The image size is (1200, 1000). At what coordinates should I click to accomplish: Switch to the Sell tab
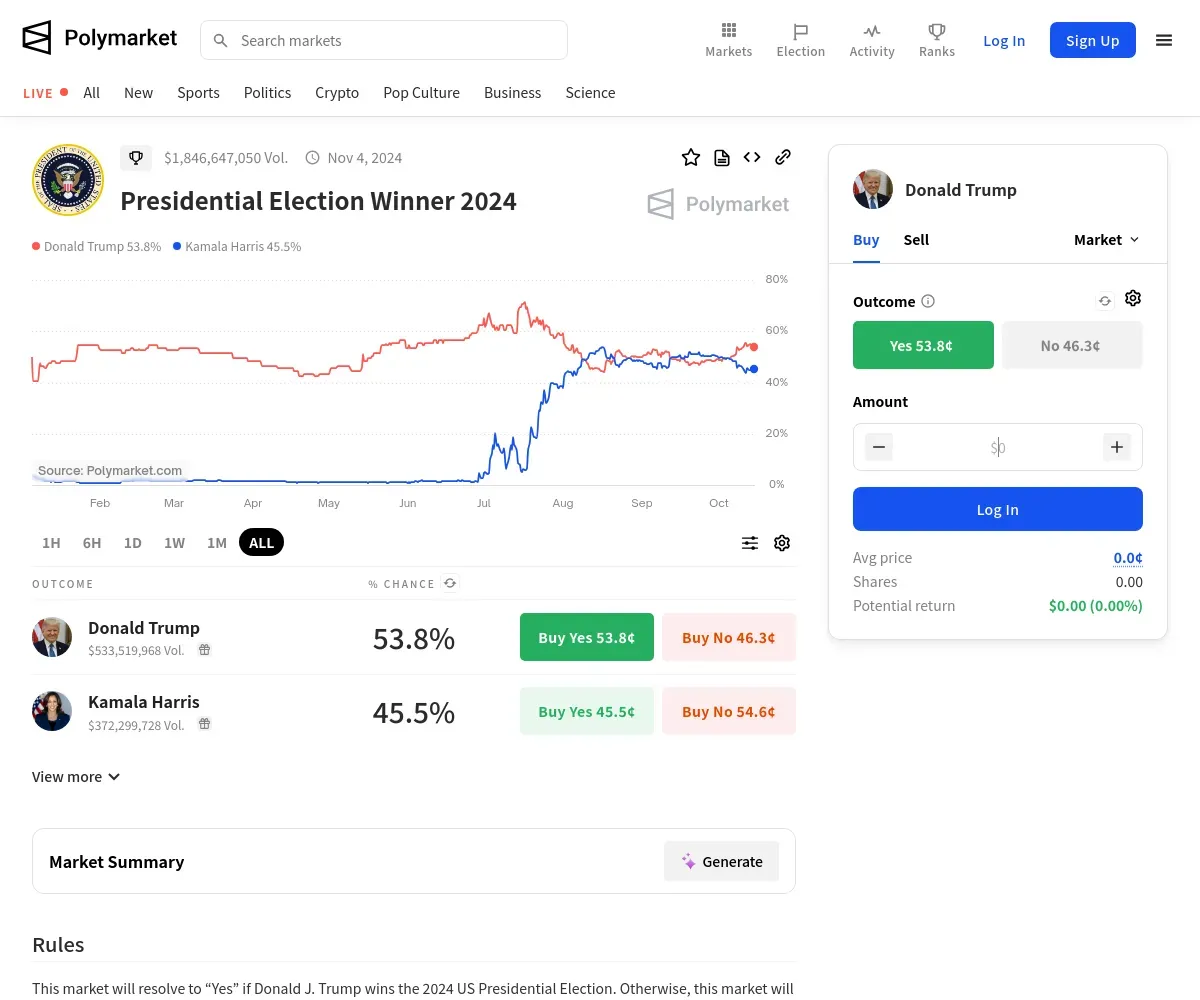coord(916,240)
